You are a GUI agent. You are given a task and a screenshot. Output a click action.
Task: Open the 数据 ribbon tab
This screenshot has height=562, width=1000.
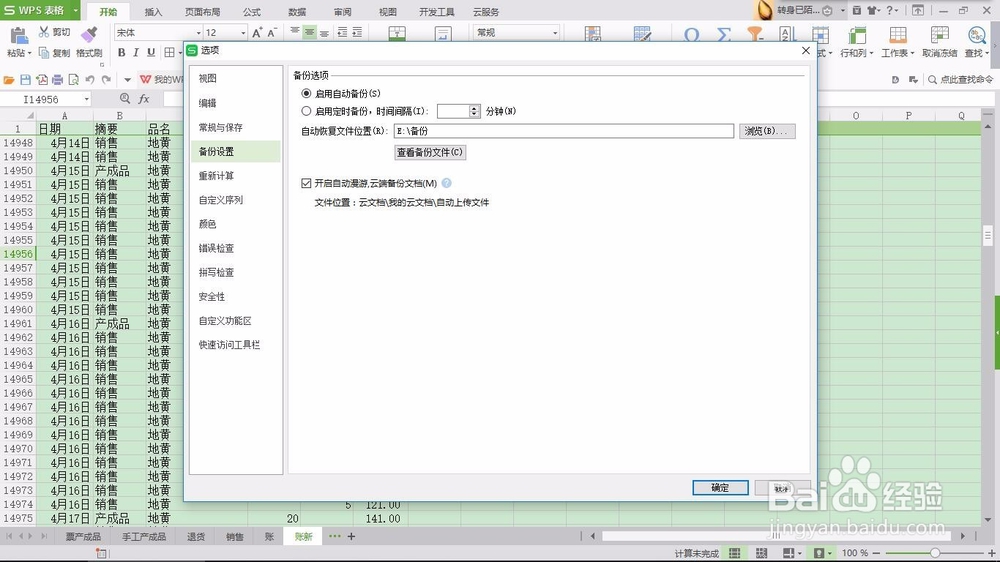(297, 11)
